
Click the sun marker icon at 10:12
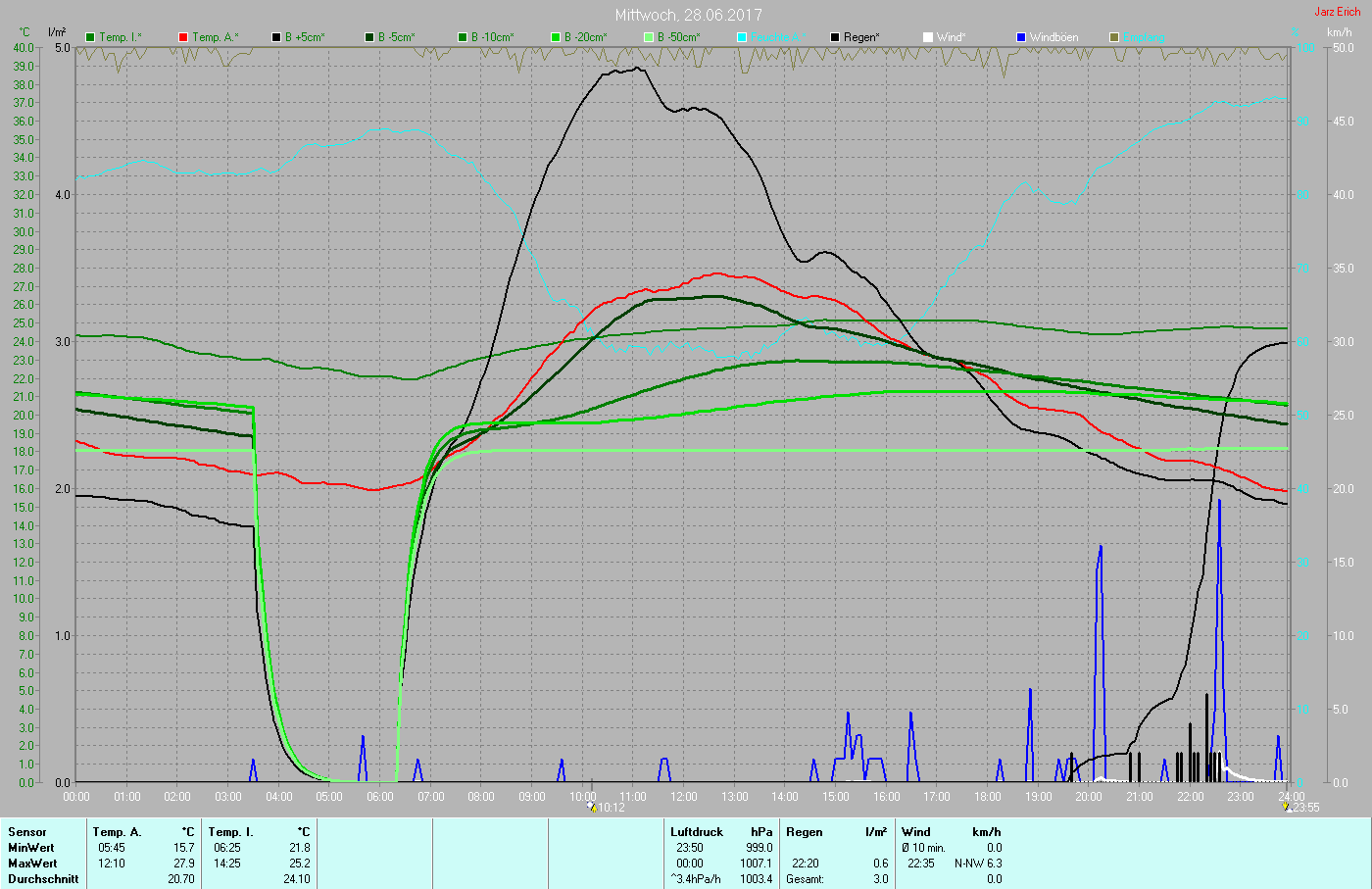[592, 808]
